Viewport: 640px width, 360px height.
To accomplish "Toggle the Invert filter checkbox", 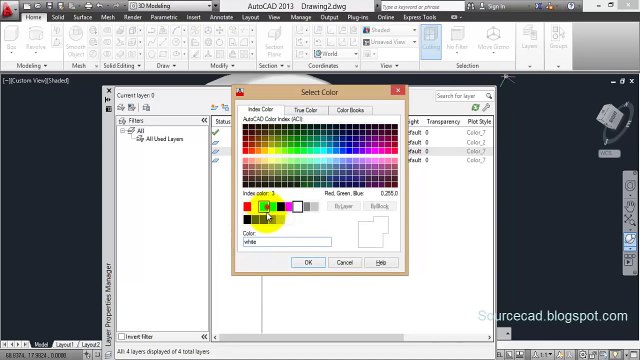I will tap(122, 337).
